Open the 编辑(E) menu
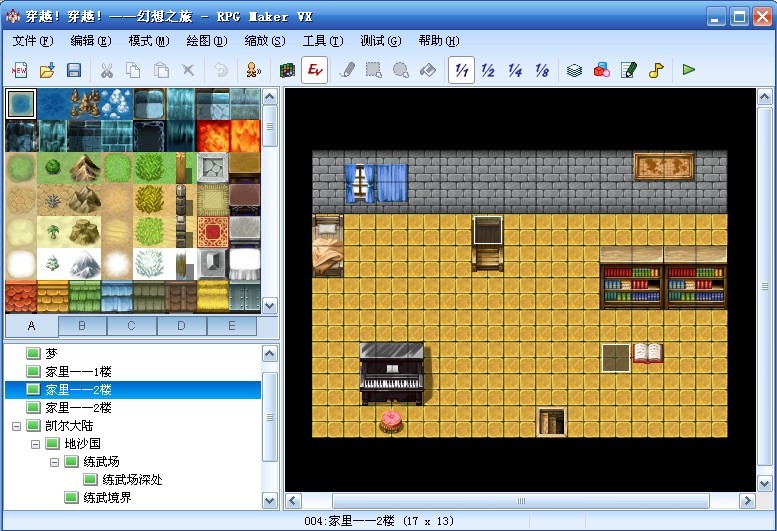Screen dimensions: 777x531 coord(91,41)
